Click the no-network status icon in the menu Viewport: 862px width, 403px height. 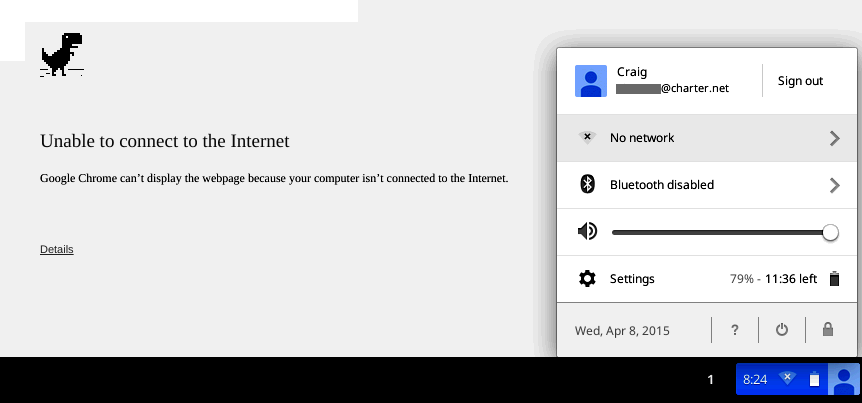pyautogui.click(x=588, y=137)
